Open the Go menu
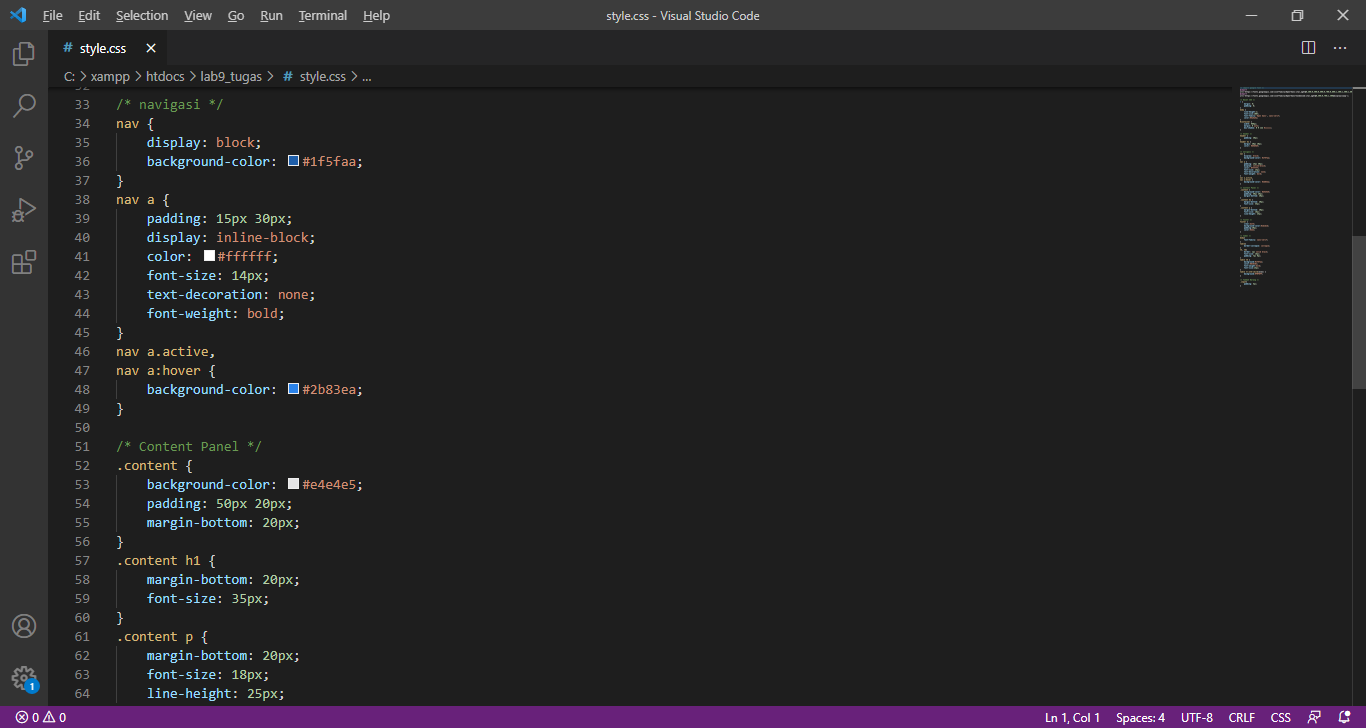The height and width of the screenshot is (728, 1366). 236,16
